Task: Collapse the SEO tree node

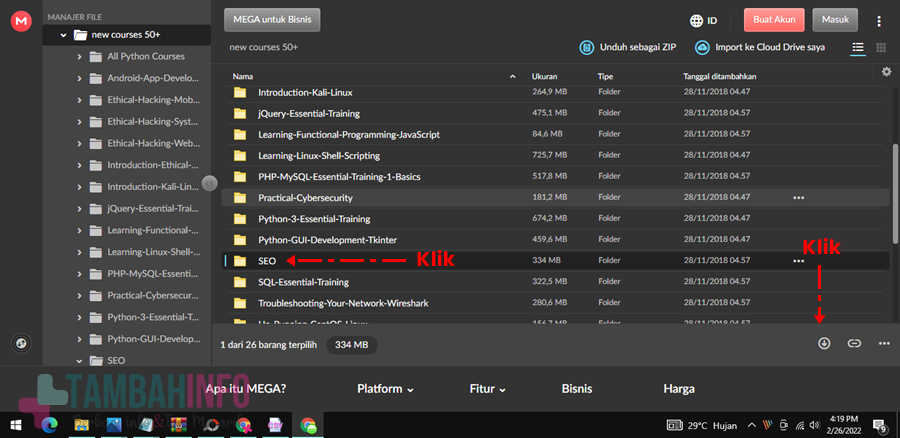Action: (x=79, y=361)
